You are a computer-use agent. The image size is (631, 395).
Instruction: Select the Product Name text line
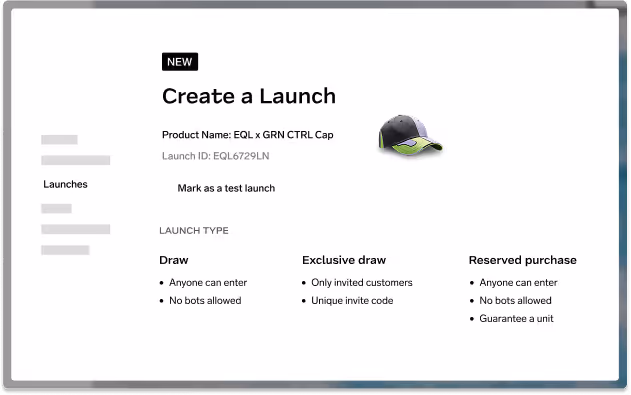[247, 135]
